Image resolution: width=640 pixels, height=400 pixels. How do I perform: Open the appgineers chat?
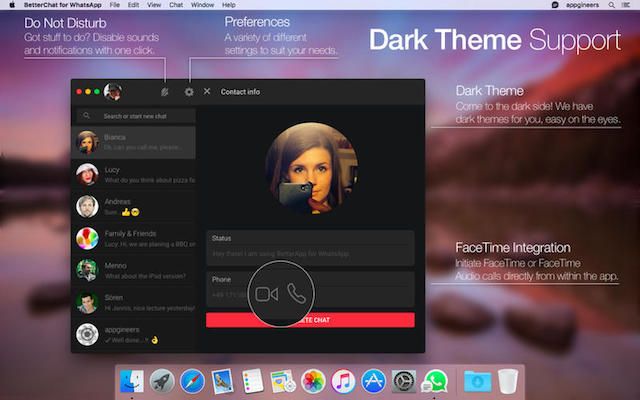tap(133, 334)
